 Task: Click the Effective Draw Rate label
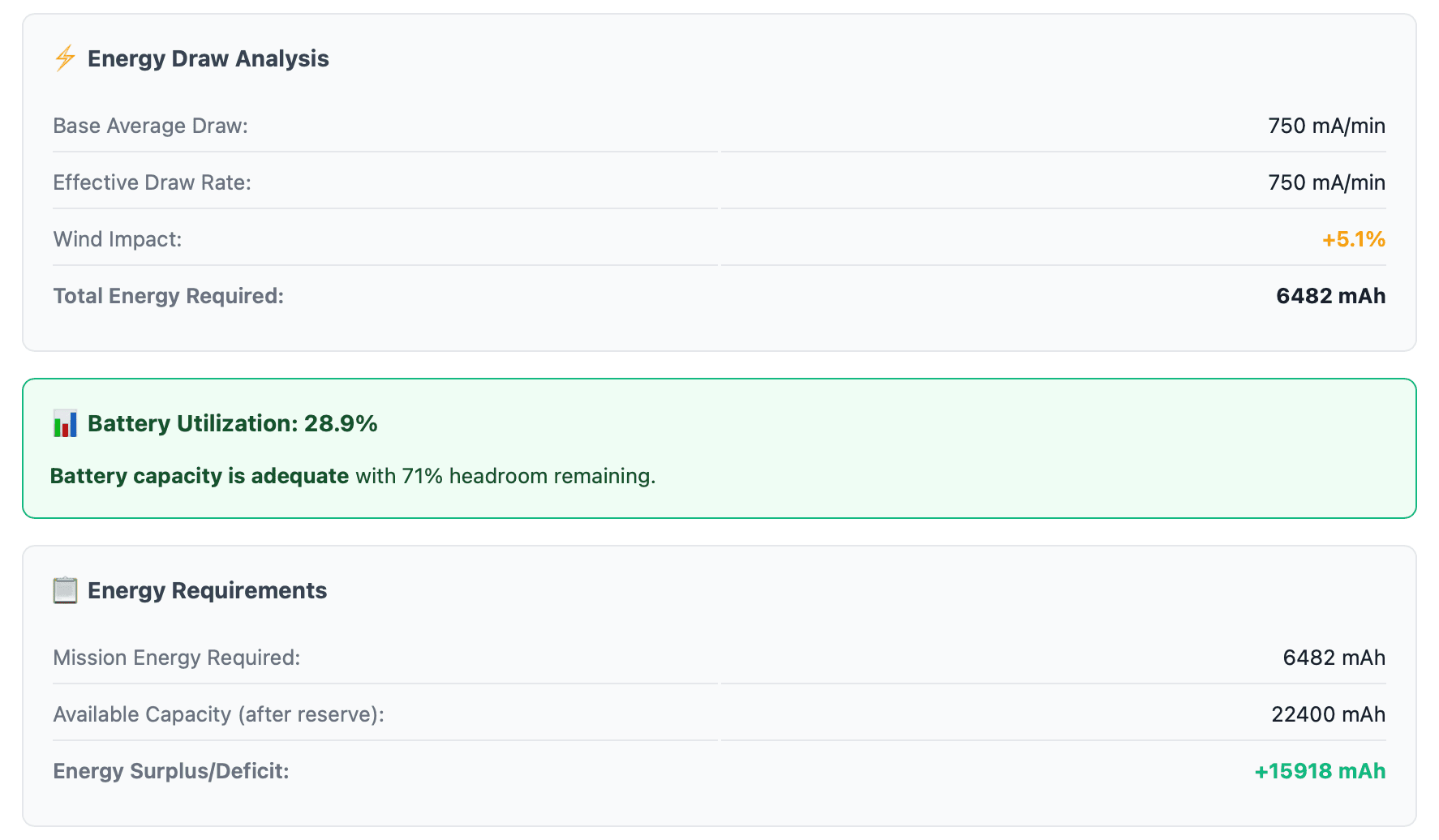pyautogui.click(x=152, y=182)
